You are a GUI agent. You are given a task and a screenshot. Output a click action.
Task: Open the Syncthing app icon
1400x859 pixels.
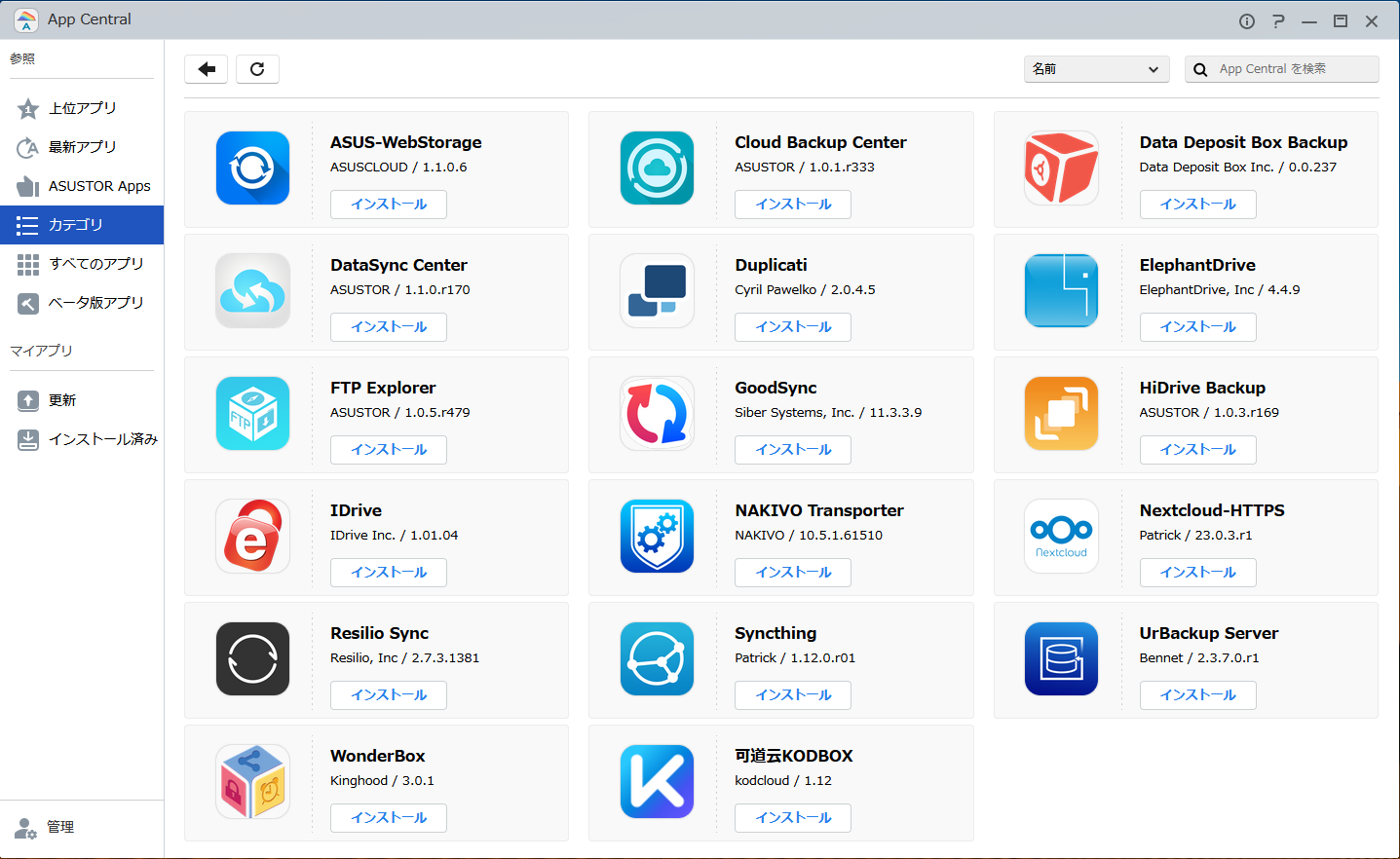coord(657,659)
